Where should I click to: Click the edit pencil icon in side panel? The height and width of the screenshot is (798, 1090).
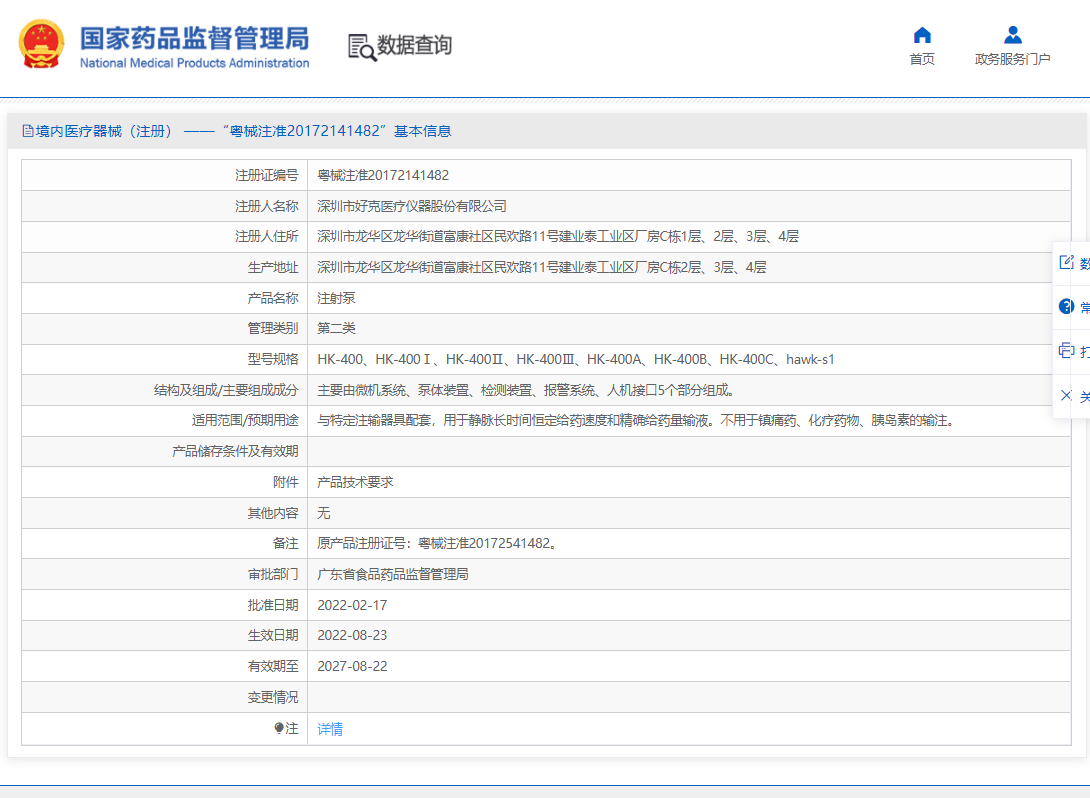tap(1066, 262)
